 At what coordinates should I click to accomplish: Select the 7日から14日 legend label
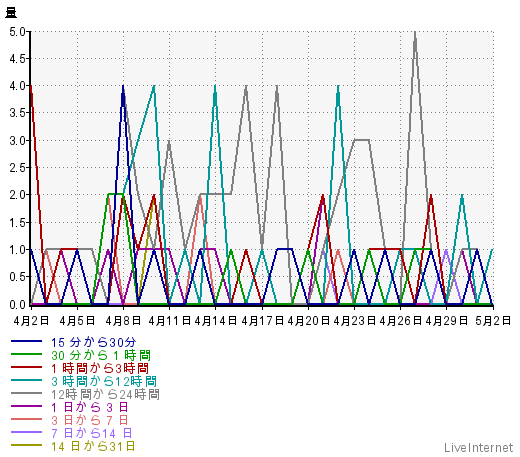tap(92, 433)
